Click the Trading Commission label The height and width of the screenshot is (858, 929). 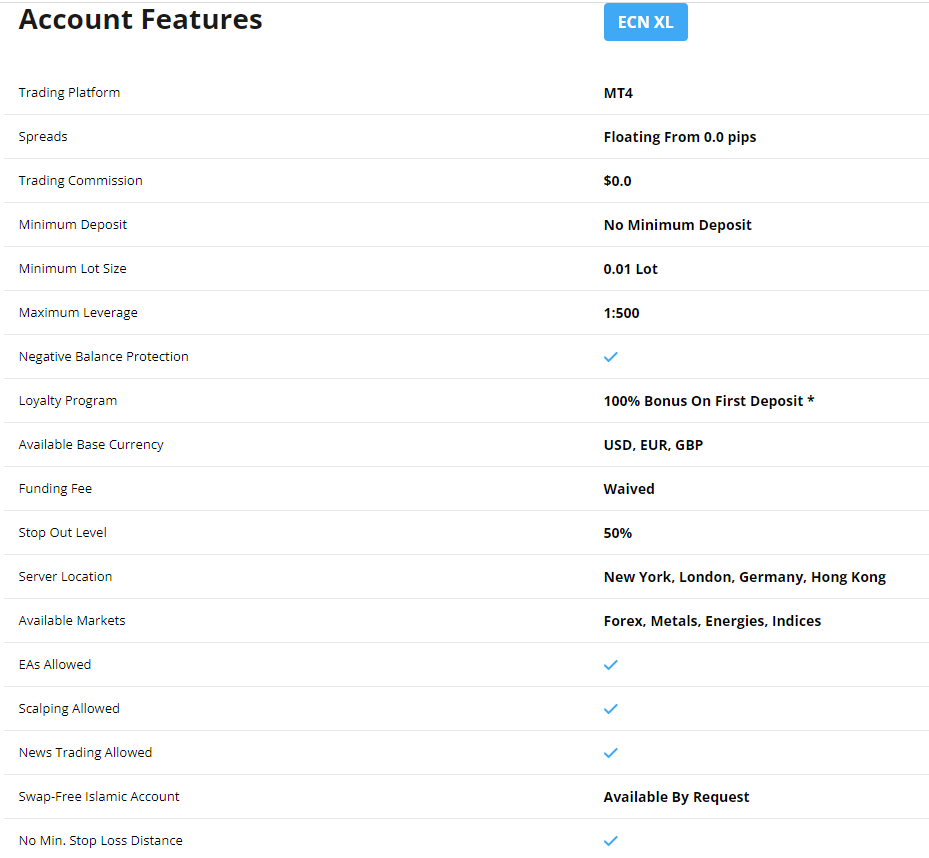[80, 181]
